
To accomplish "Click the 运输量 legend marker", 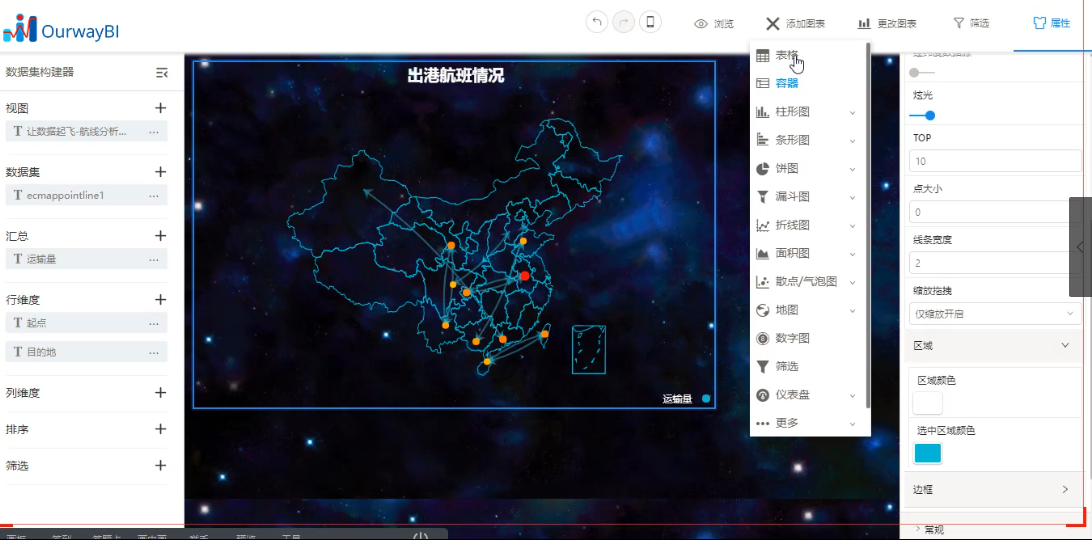I will [706, 399].
